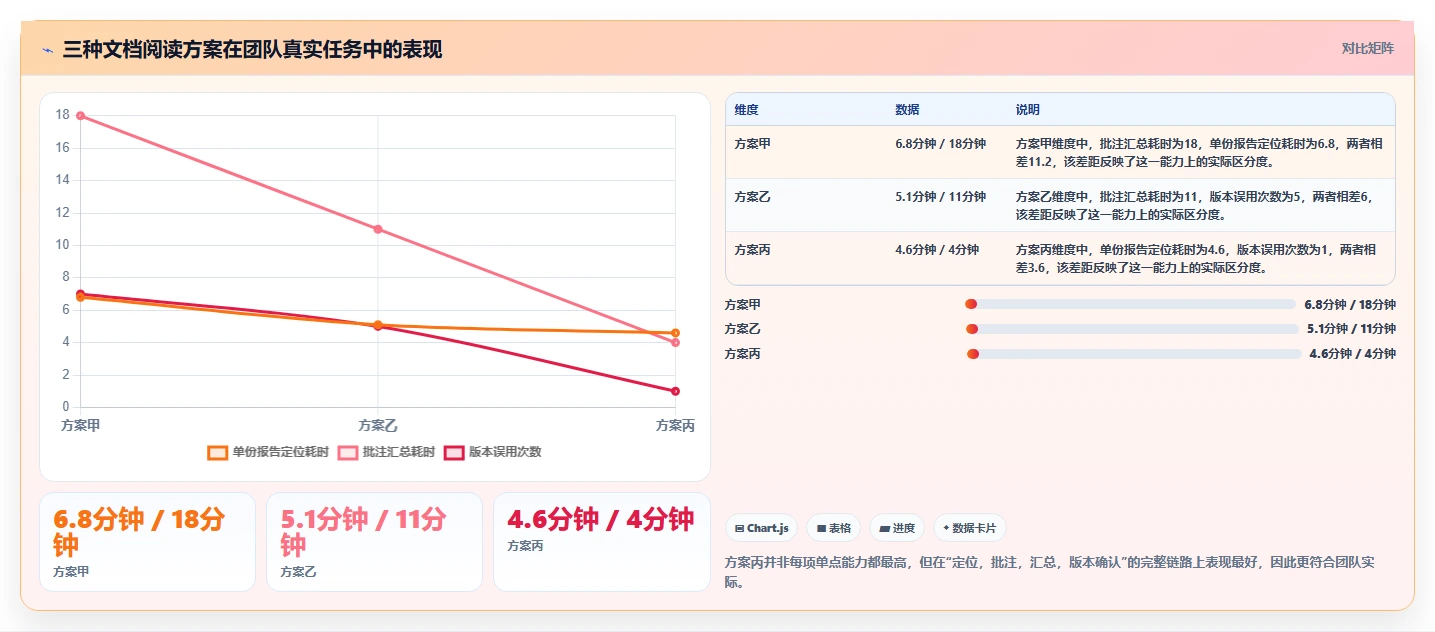Image resolution: width=1435 pixels, height=632 pixels.
Task: Click progress value 5.1分钟 / 11分钟 at right
Action: (x=1351, y=329)
